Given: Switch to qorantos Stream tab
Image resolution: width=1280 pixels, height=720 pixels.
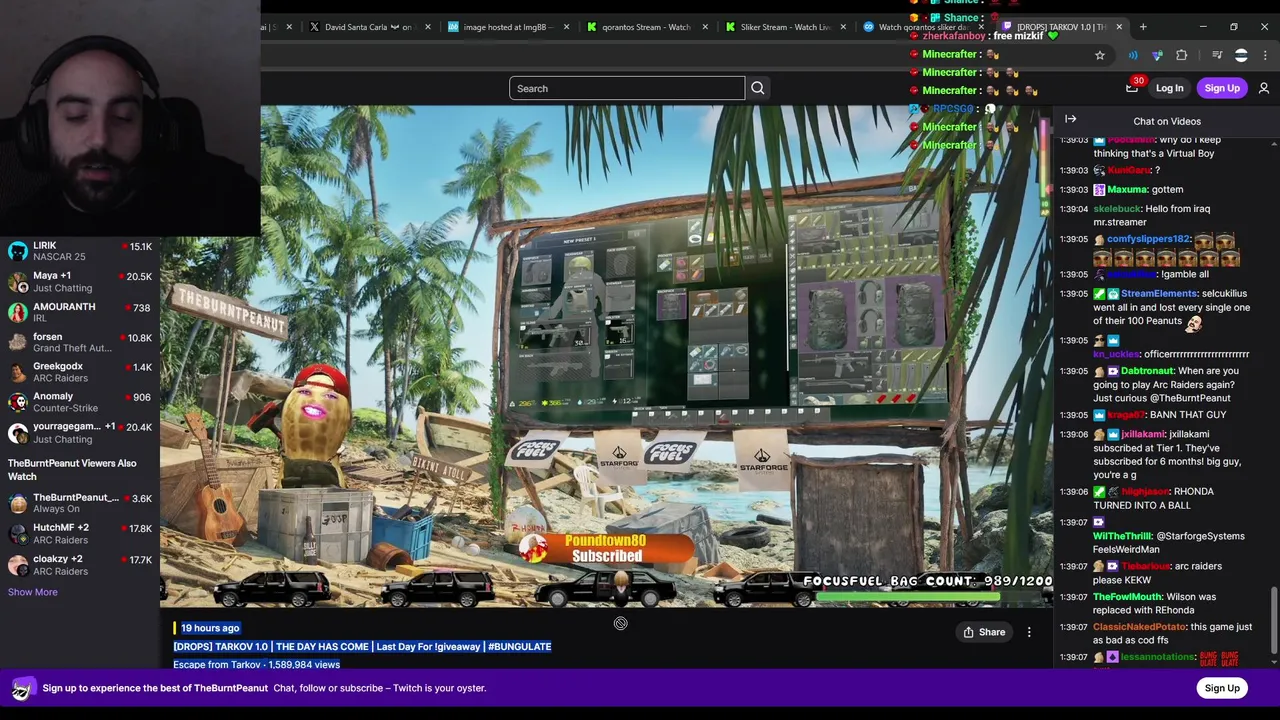Looking at the screenshot, I should coord(643,27).
